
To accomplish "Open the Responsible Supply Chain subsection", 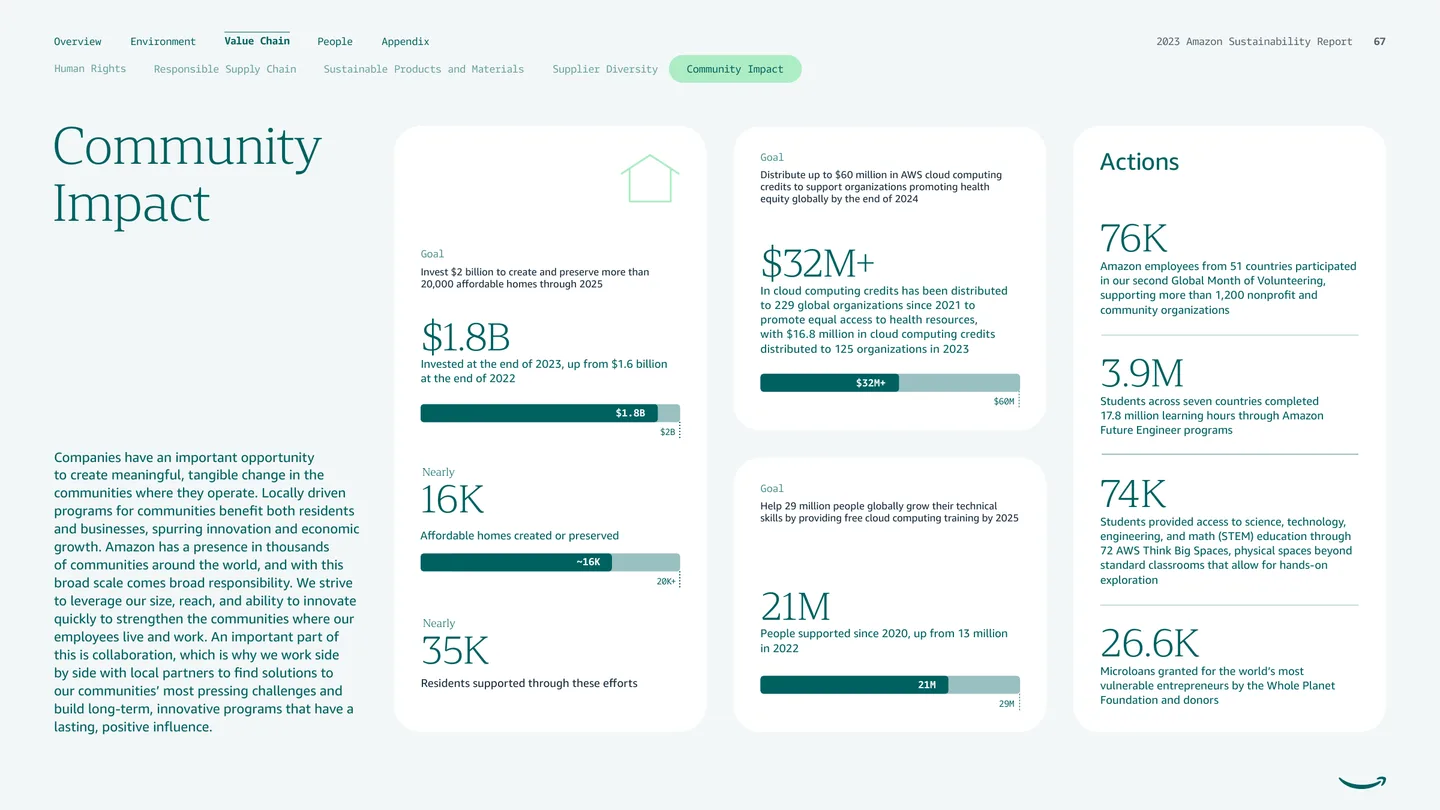I will [225, 69].
